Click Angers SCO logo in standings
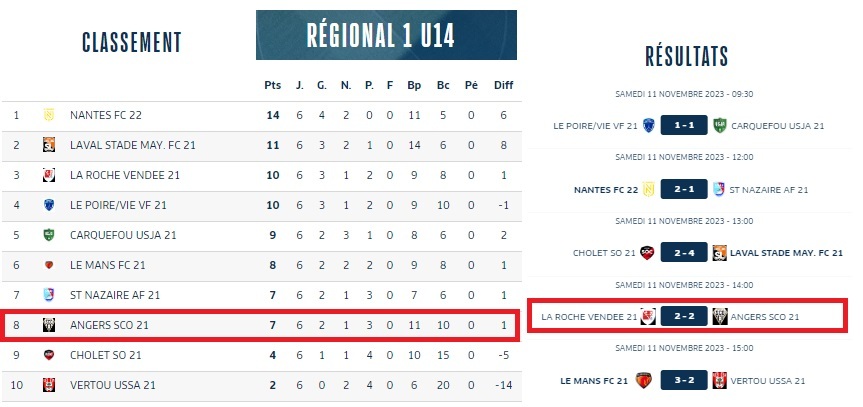This screenshot has height=407, width=863. 47,325
